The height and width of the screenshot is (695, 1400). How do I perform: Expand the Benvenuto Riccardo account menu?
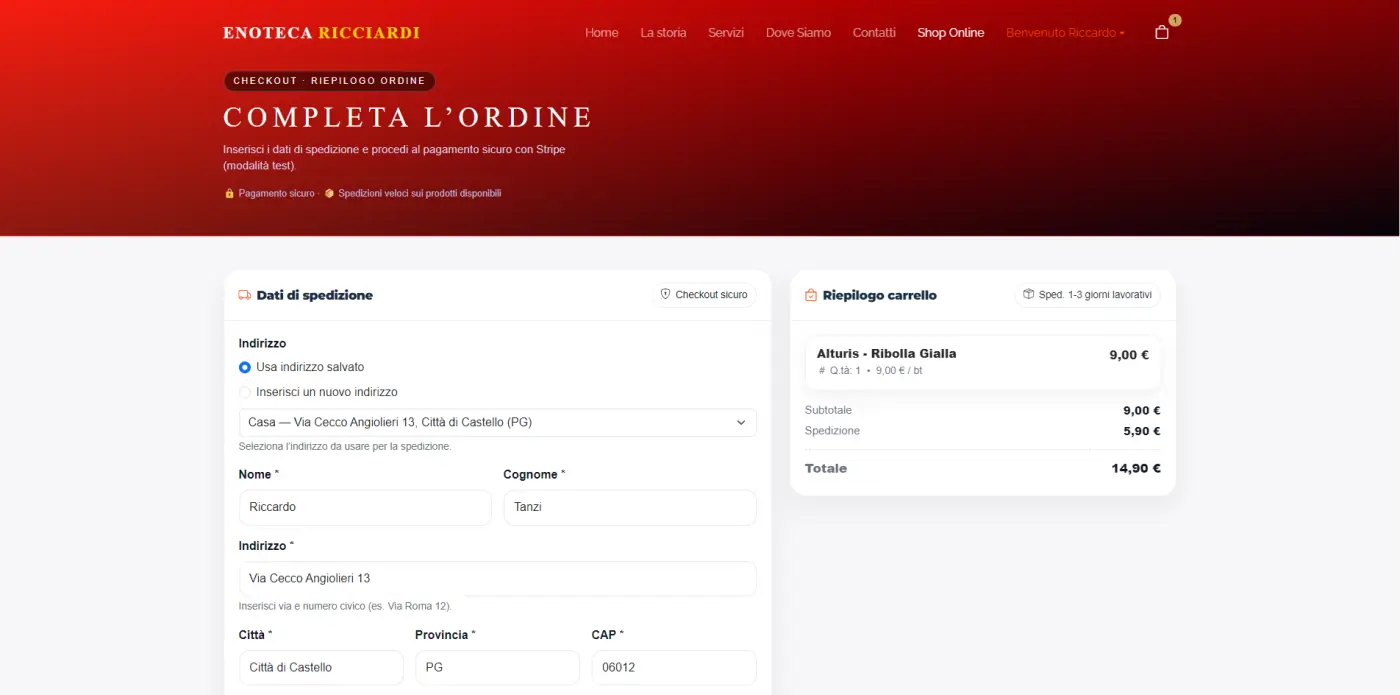(1064, 32)
